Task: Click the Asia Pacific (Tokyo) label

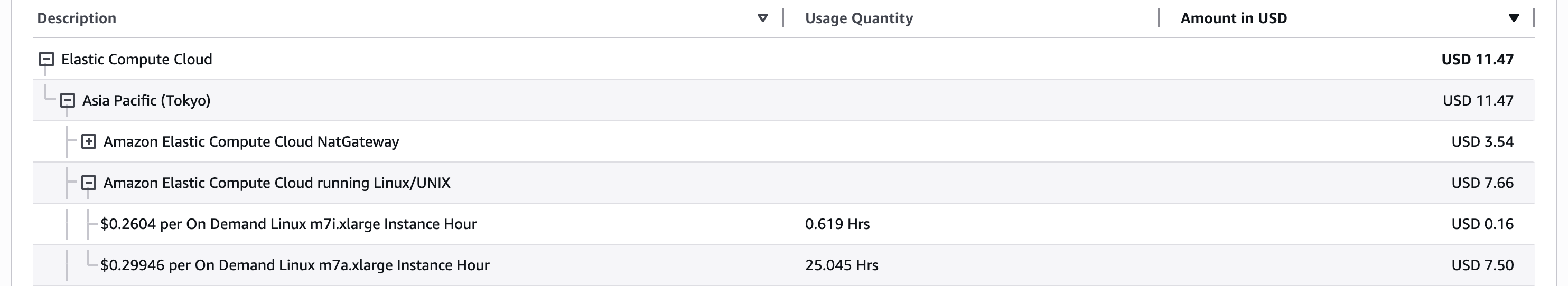Action: point(146,100)
